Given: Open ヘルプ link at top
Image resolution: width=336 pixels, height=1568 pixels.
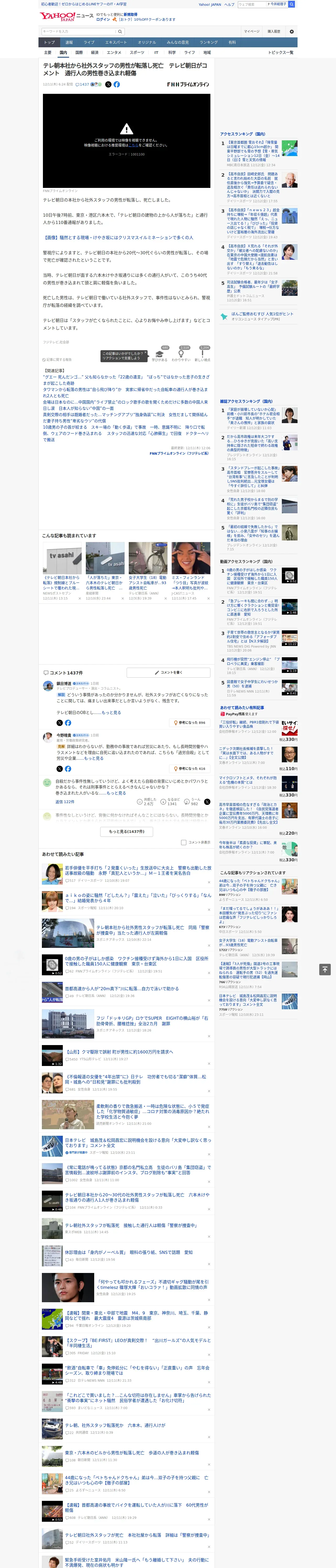Looking at the screenshot, I should [x=229, y=4].
